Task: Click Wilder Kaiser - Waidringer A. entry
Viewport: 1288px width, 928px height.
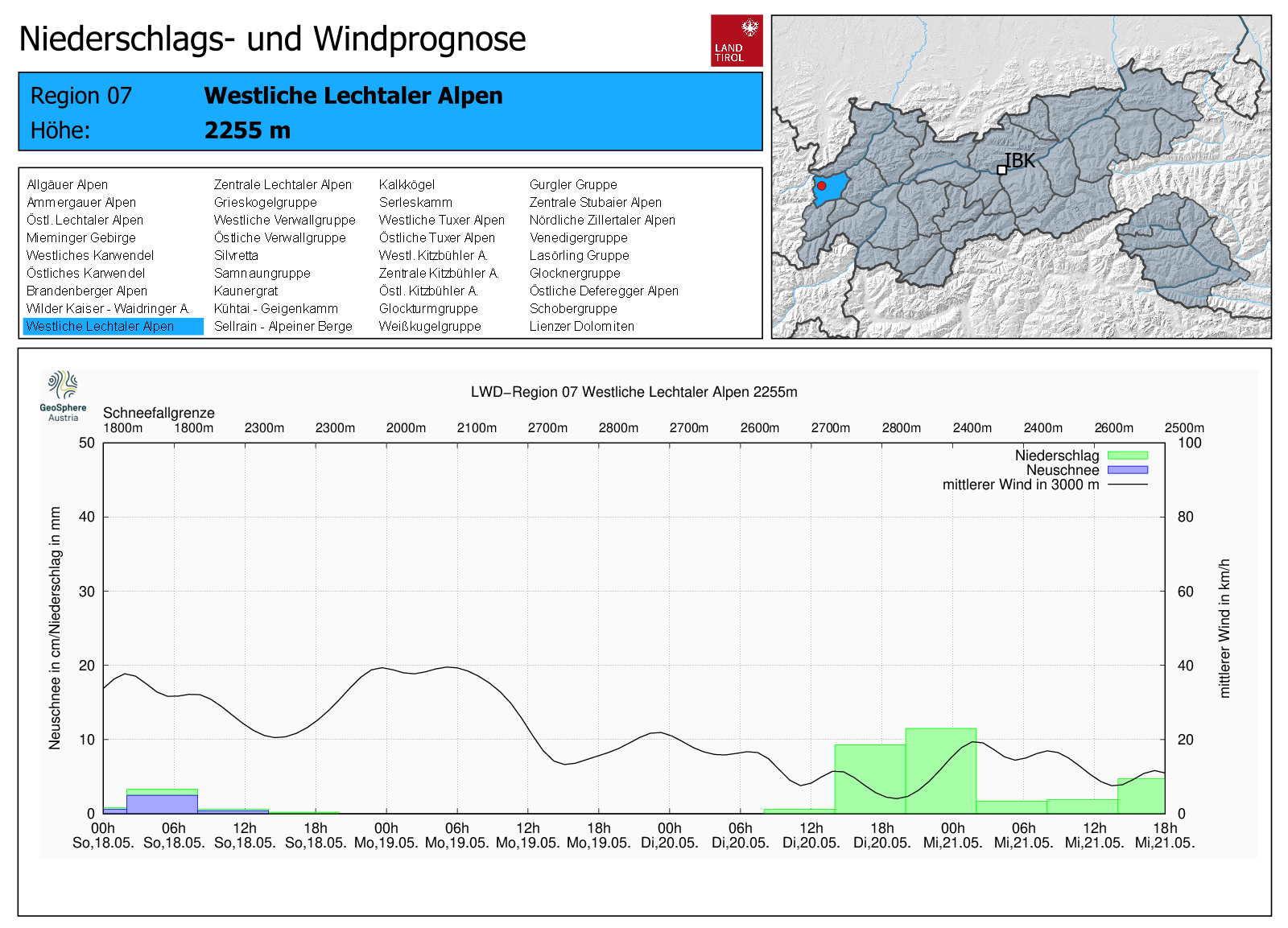Action: pos(108,309)
